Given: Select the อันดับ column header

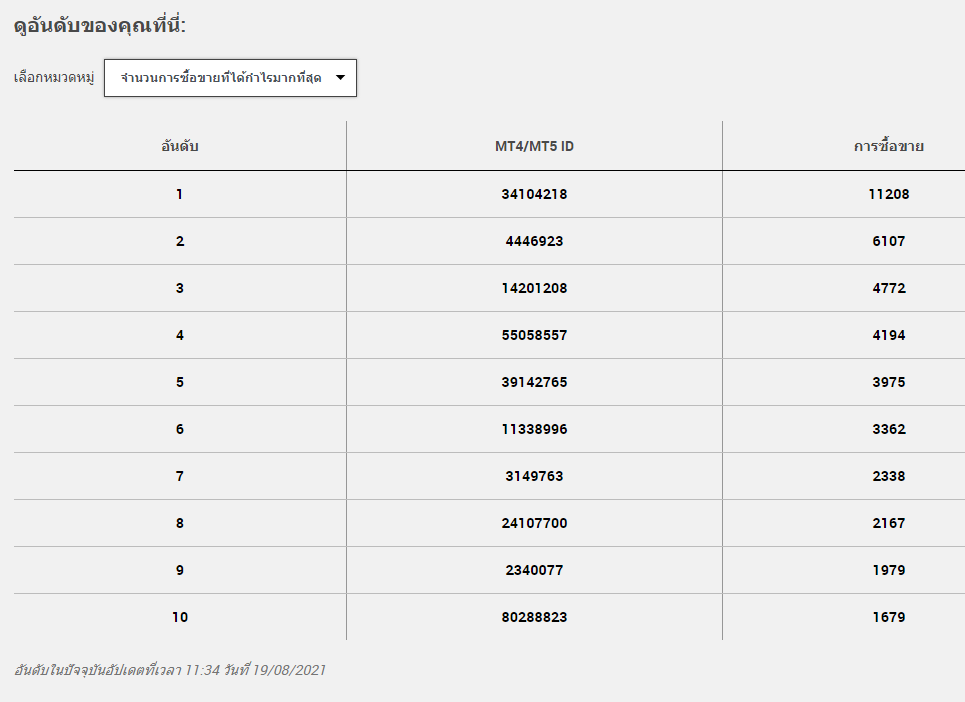Looking at the screenshot, I should click(180, 146).
